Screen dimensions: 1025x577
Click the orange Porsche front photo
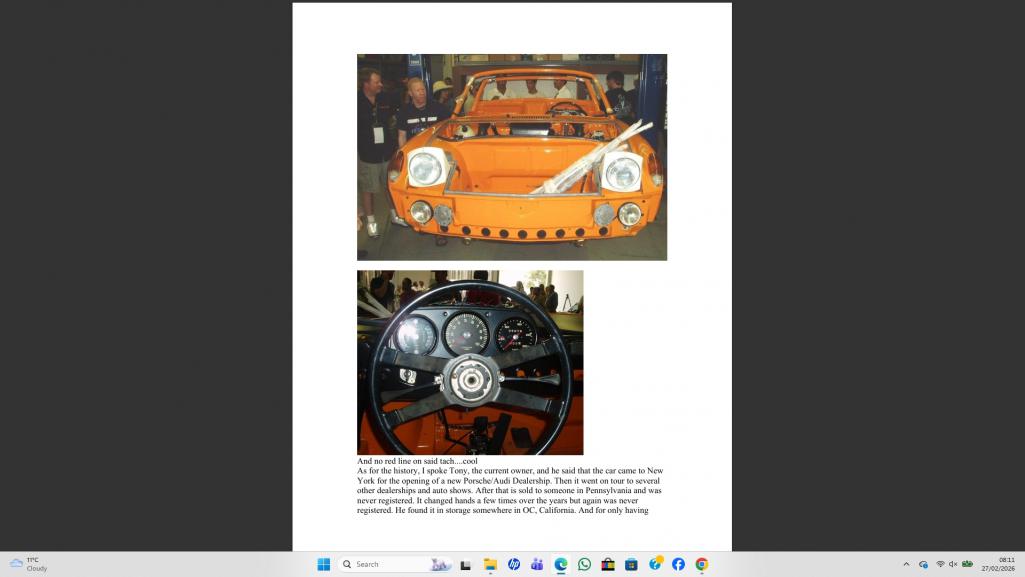point(511,157)
